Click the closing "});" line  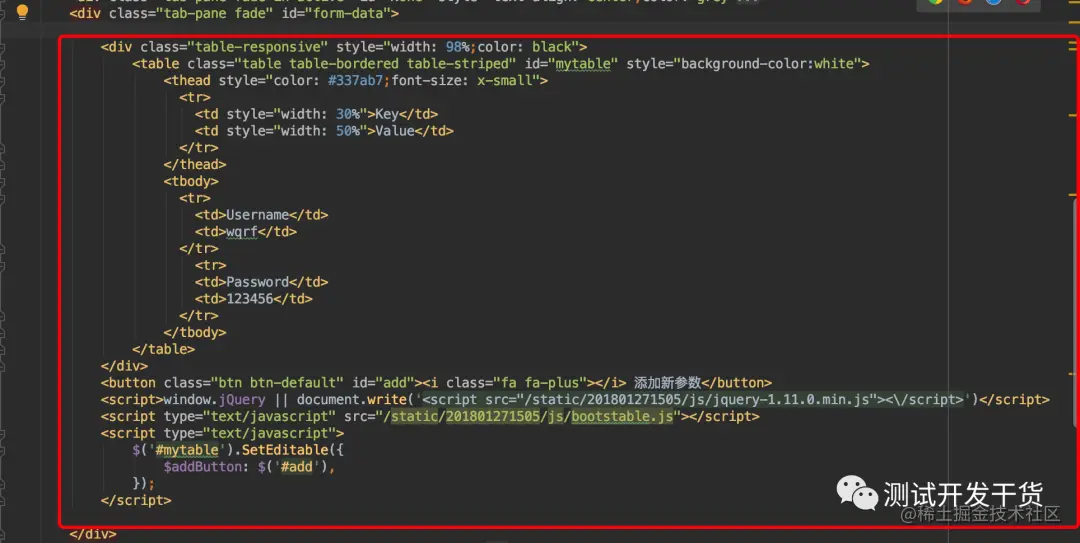click(144, 483)
